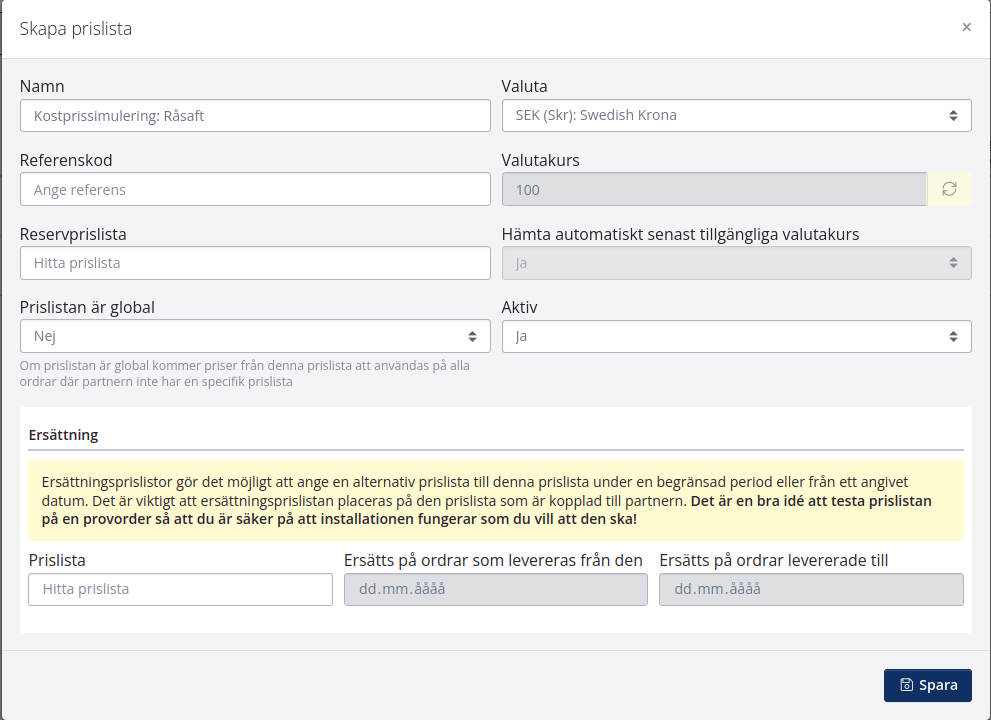991x720 pixels.
Task: Click the Skapa prislista dialog title
Action: (76, 29)
